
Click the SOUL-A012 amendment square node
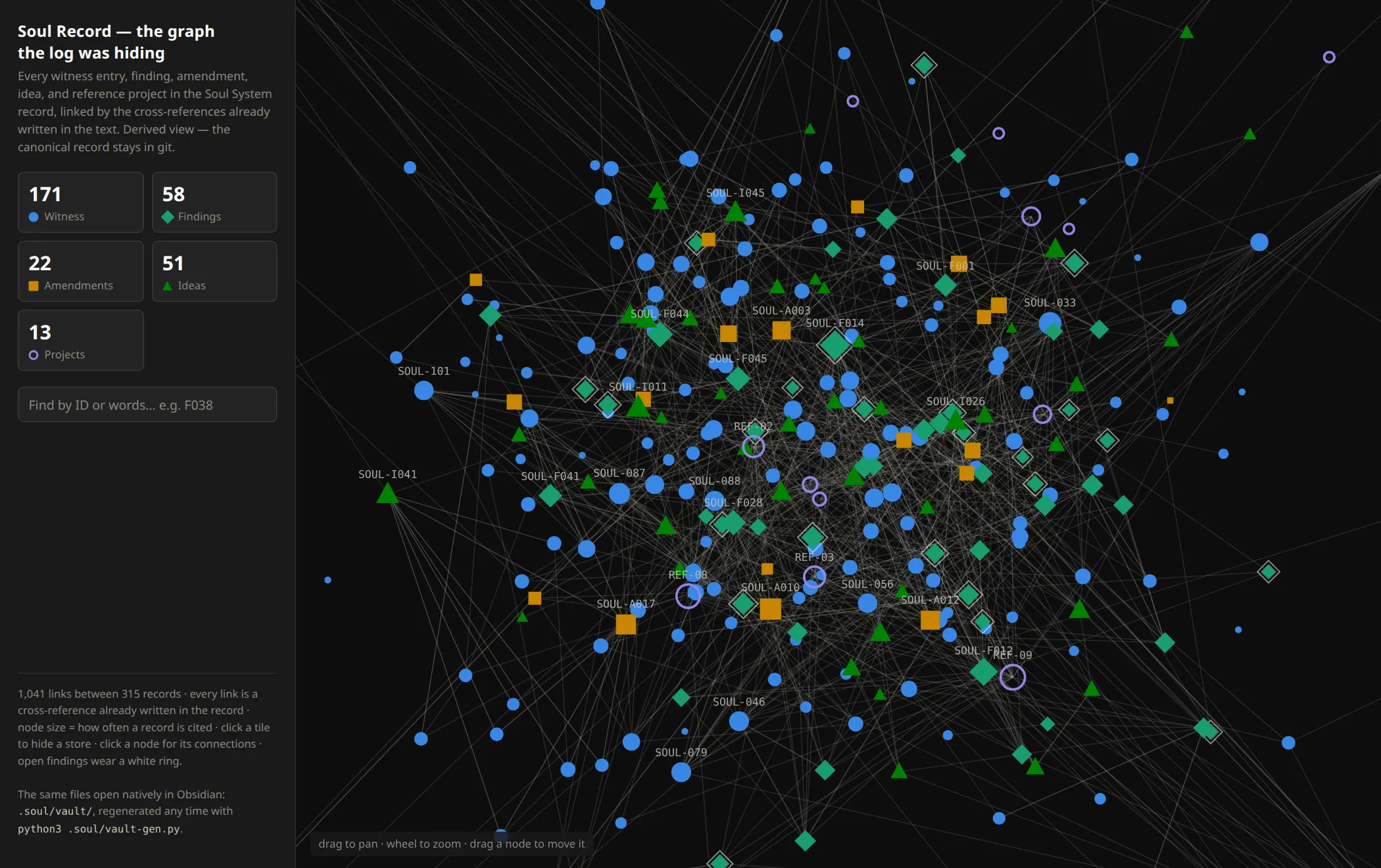coord(930,619)
